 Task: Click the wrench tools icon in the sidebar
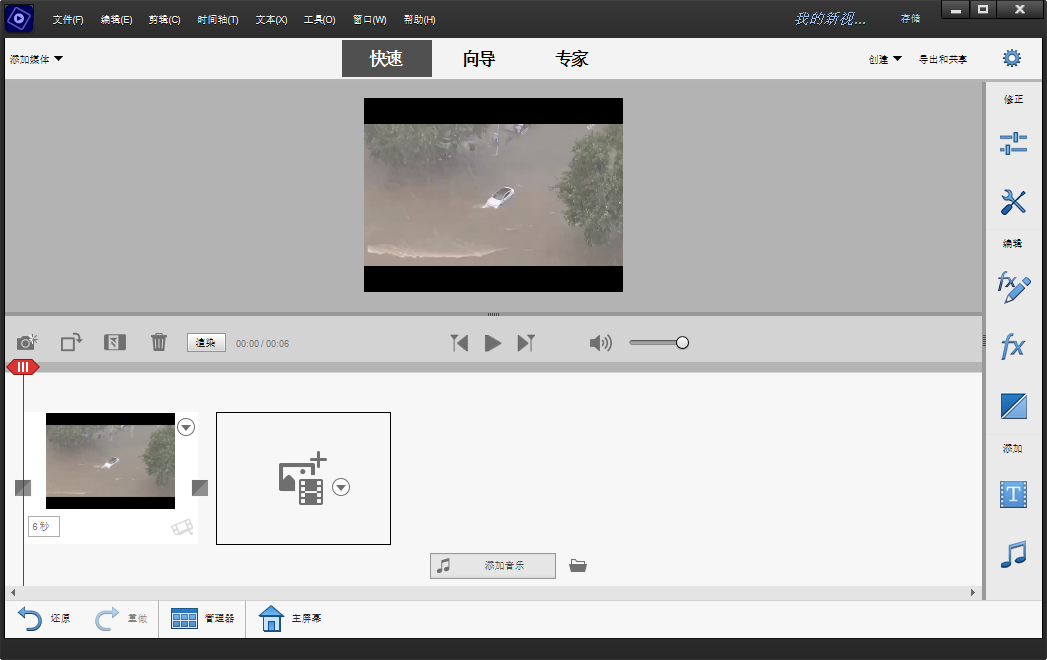[1012, 201]
